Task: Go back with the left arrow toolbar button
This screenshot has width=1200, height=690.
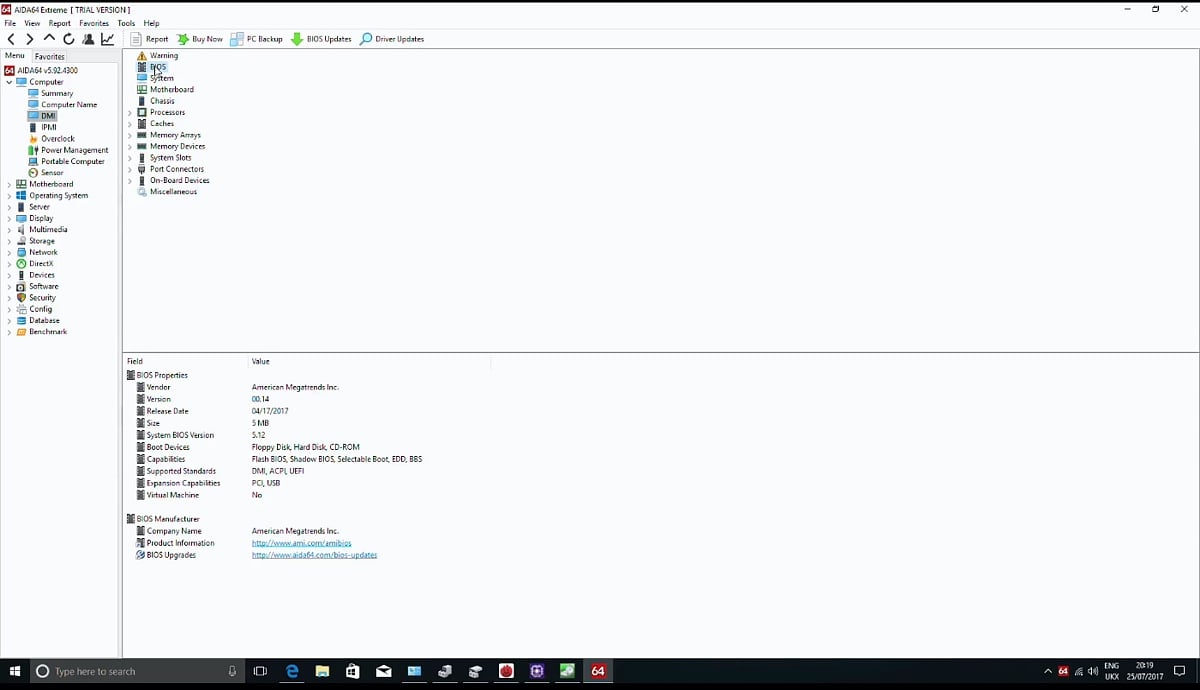Action: click(x=11, y=39)
